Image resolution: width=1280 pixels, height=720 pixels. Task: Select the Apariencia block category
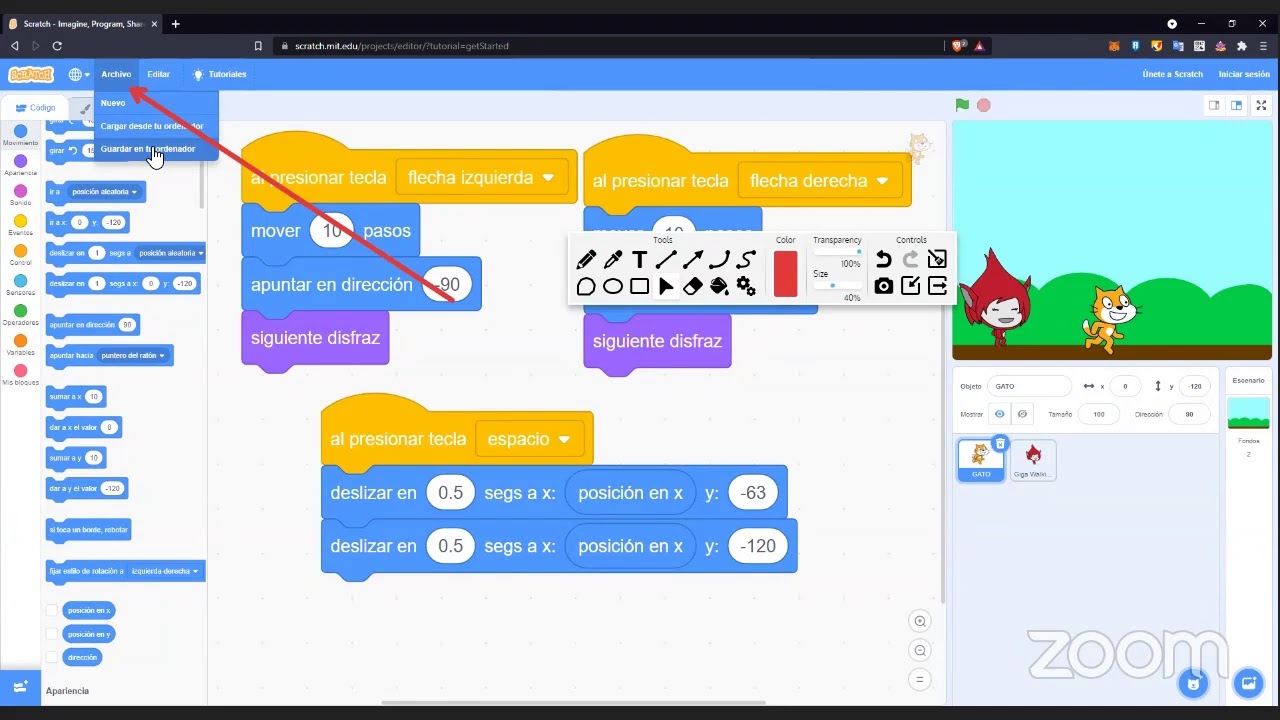pos(20,165)
